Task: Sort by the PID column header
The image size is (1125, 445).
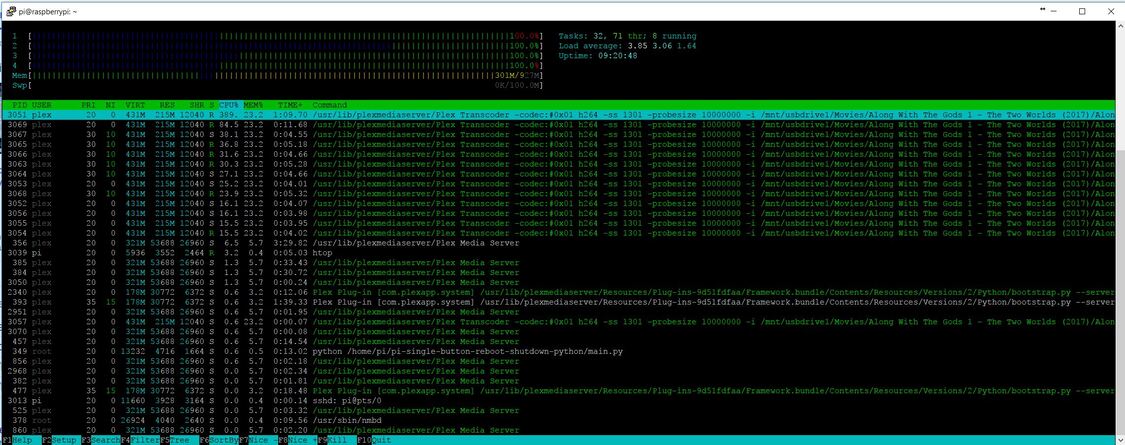Action: coord(20,105)
